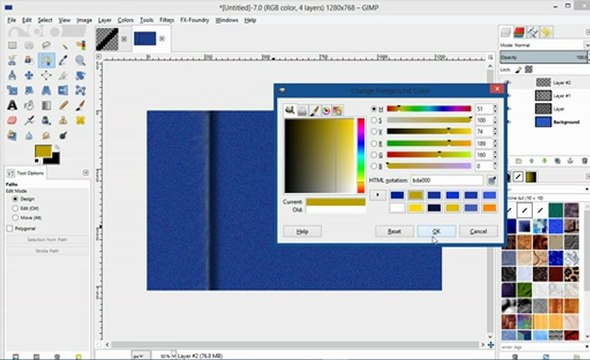Open the zoom percentage dropdown in status bar

tap(173, 355)
